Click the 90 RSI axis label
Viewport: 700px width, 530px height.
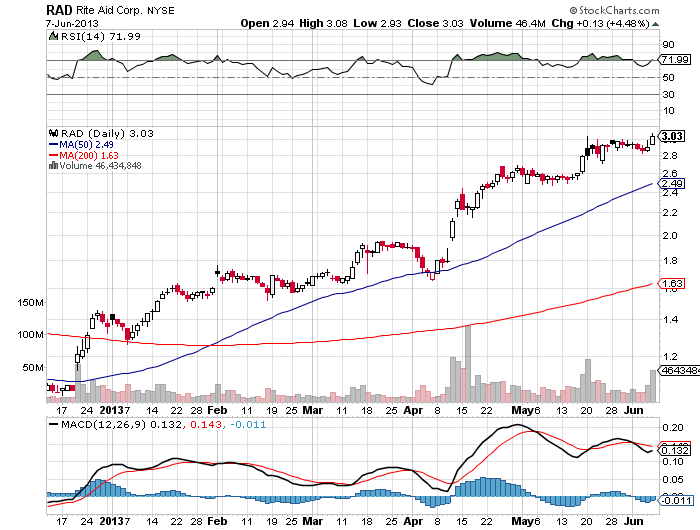[x=669, y=45]
